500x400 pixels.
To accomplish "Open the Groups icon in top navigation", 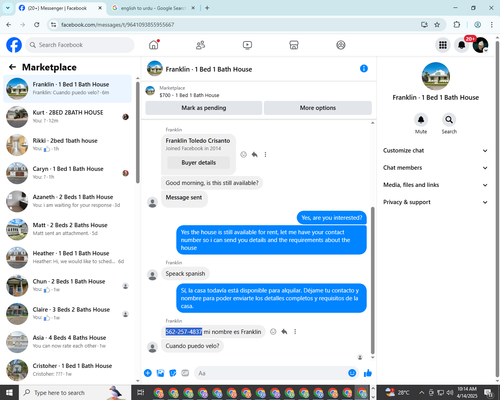I will [x=341, y=45].
